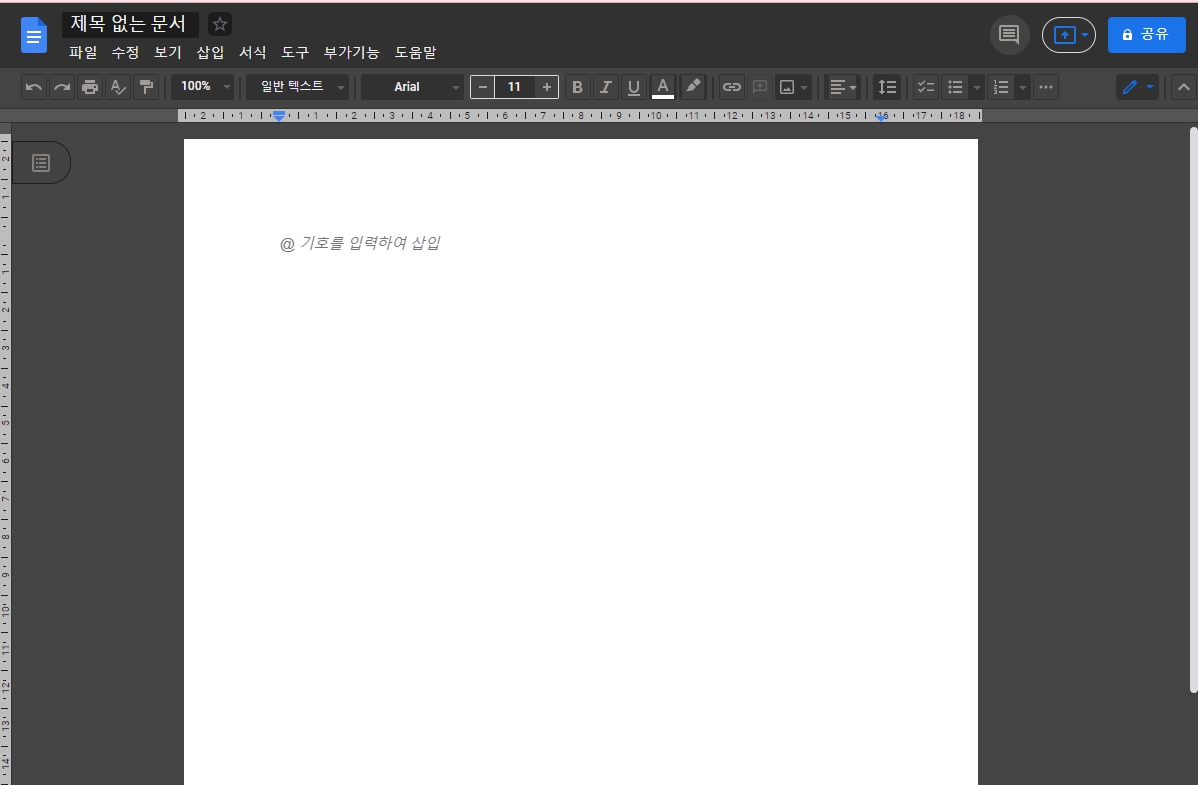Viewport: 1198px width, 785px height.
Task: Insert an image
Action: [788, 87]
